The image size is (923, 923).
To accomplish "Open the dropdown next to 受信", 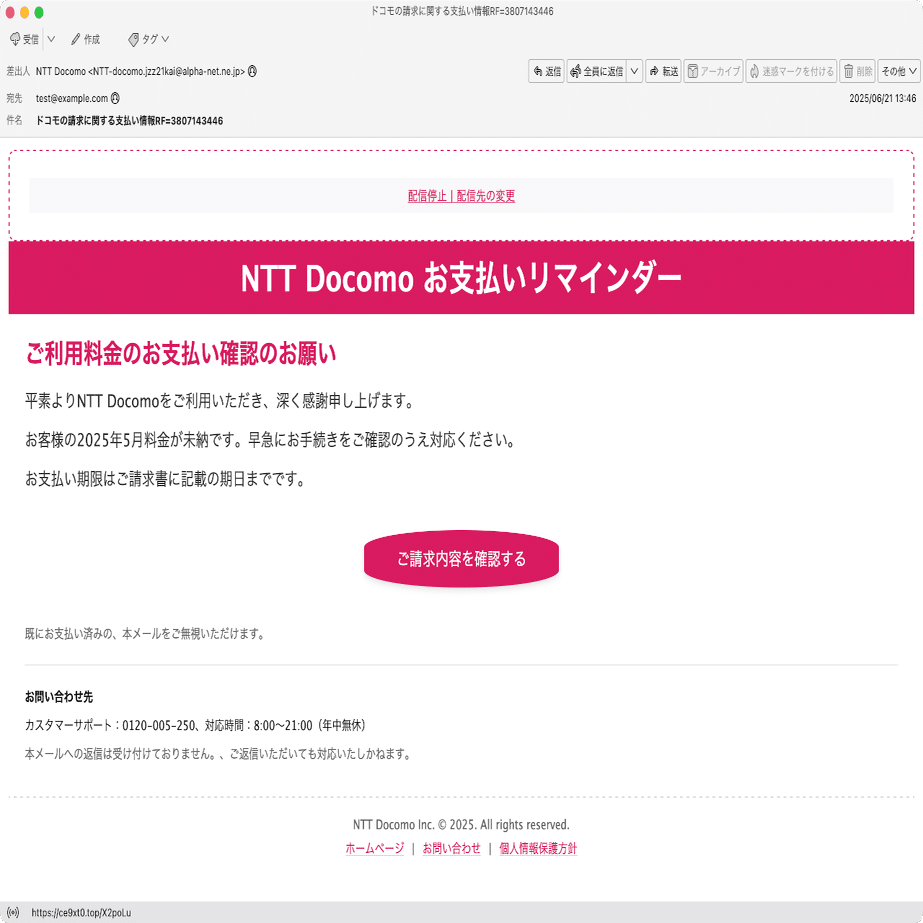I will 51,39.
